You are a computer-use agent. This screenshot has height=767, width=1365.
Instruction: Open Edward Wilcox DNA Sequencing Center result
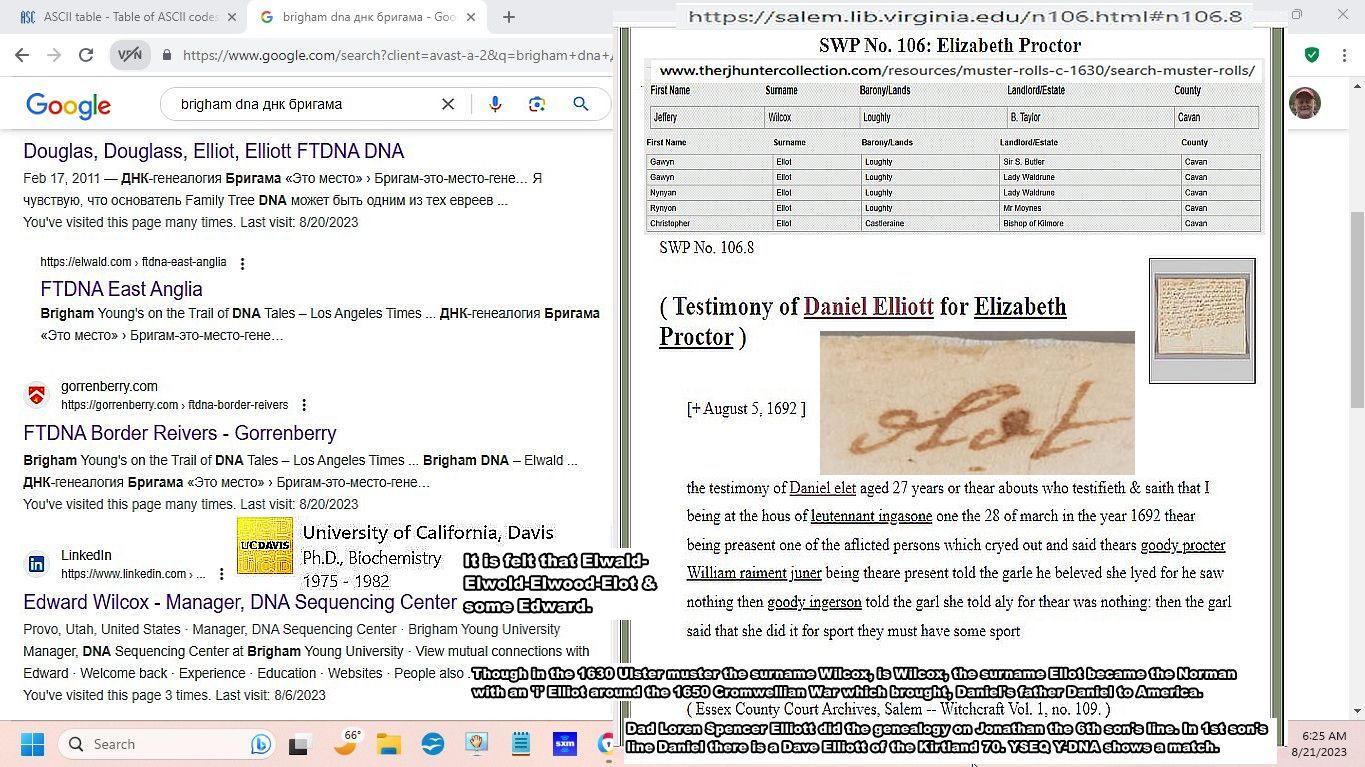[240, 602]
